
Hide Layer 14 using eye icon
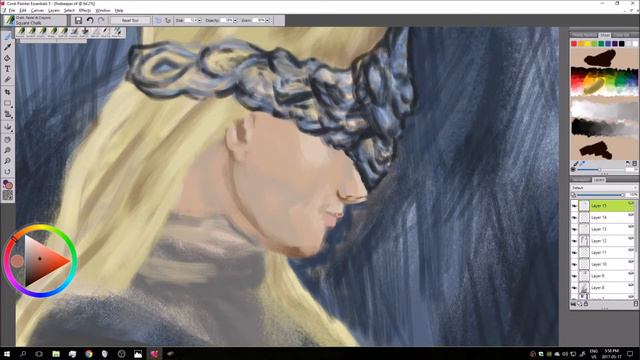(x=574, y=218)
